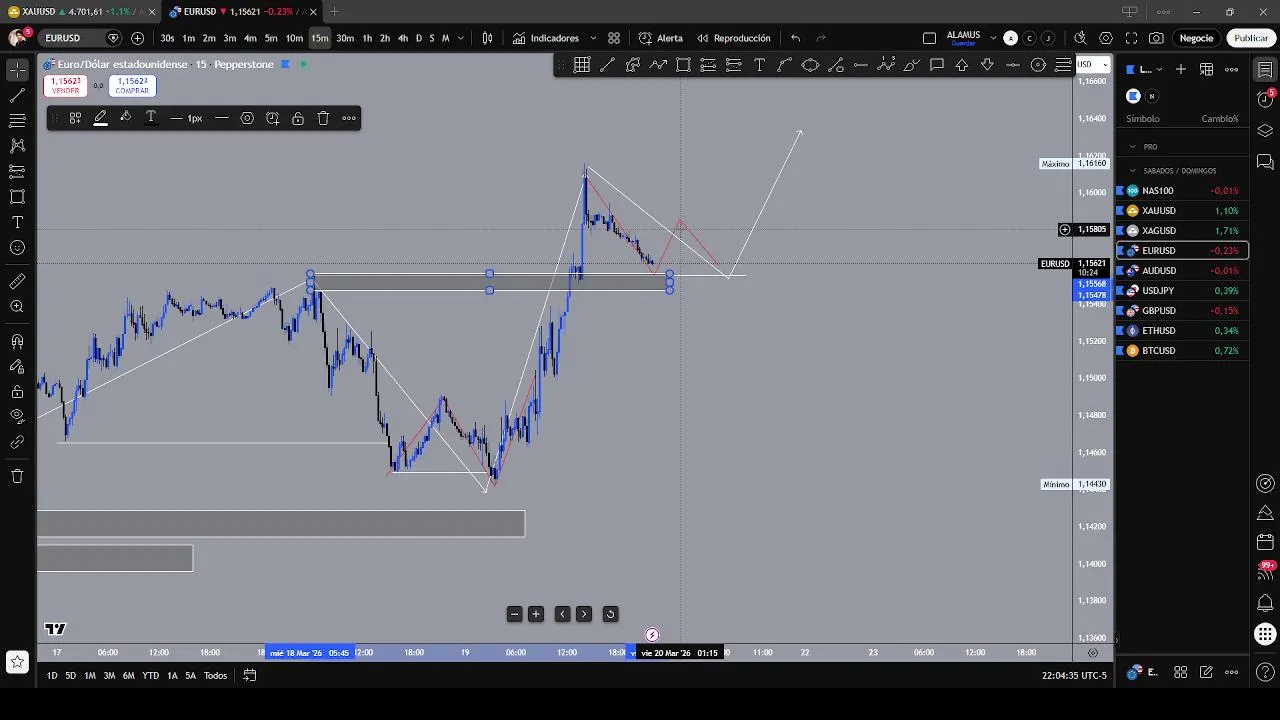This screenshot has height=720, width=1280.
Task: Lock the selected drawing
Action: [x=298, y=118]
